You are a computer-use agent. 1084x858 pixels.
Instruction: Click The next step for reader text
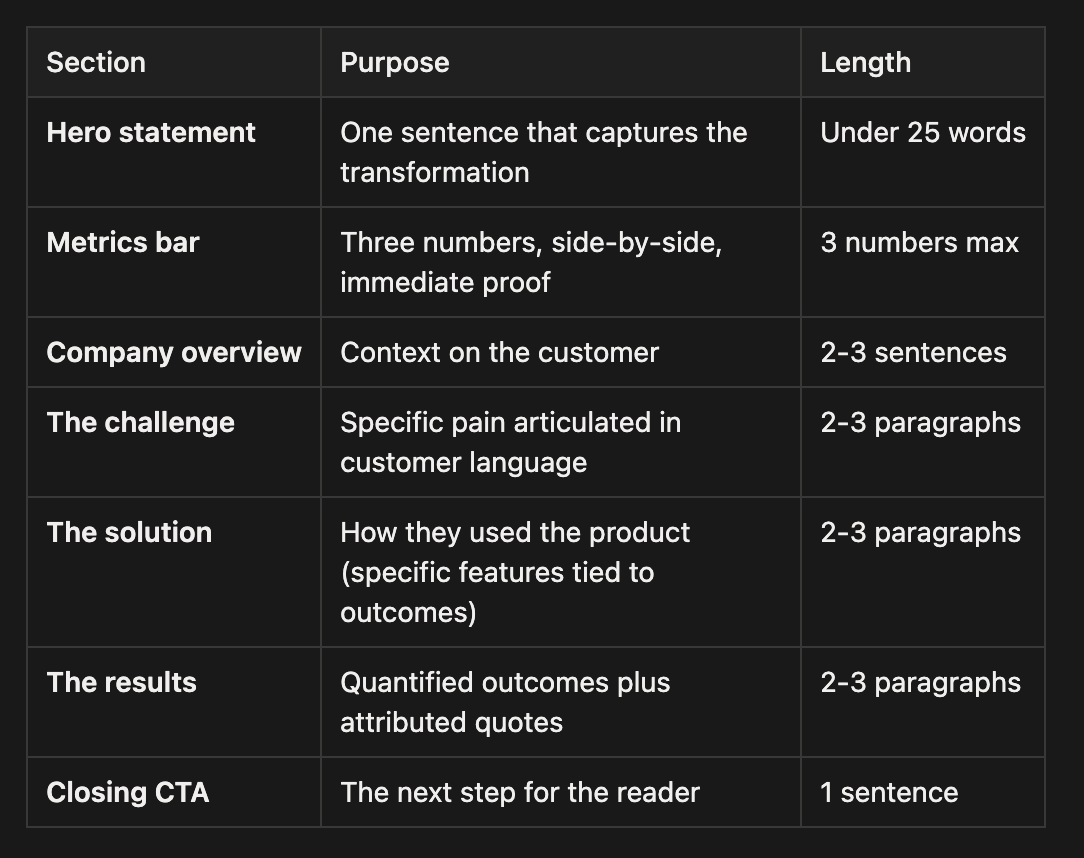520,792
